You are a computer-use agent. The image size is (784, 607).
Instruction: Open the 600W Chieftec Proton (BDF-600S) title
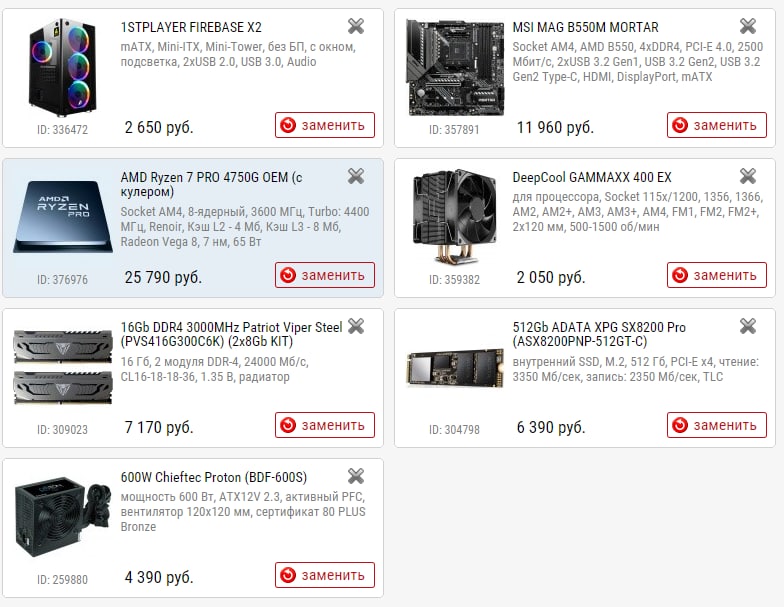(x=214, y=477)
